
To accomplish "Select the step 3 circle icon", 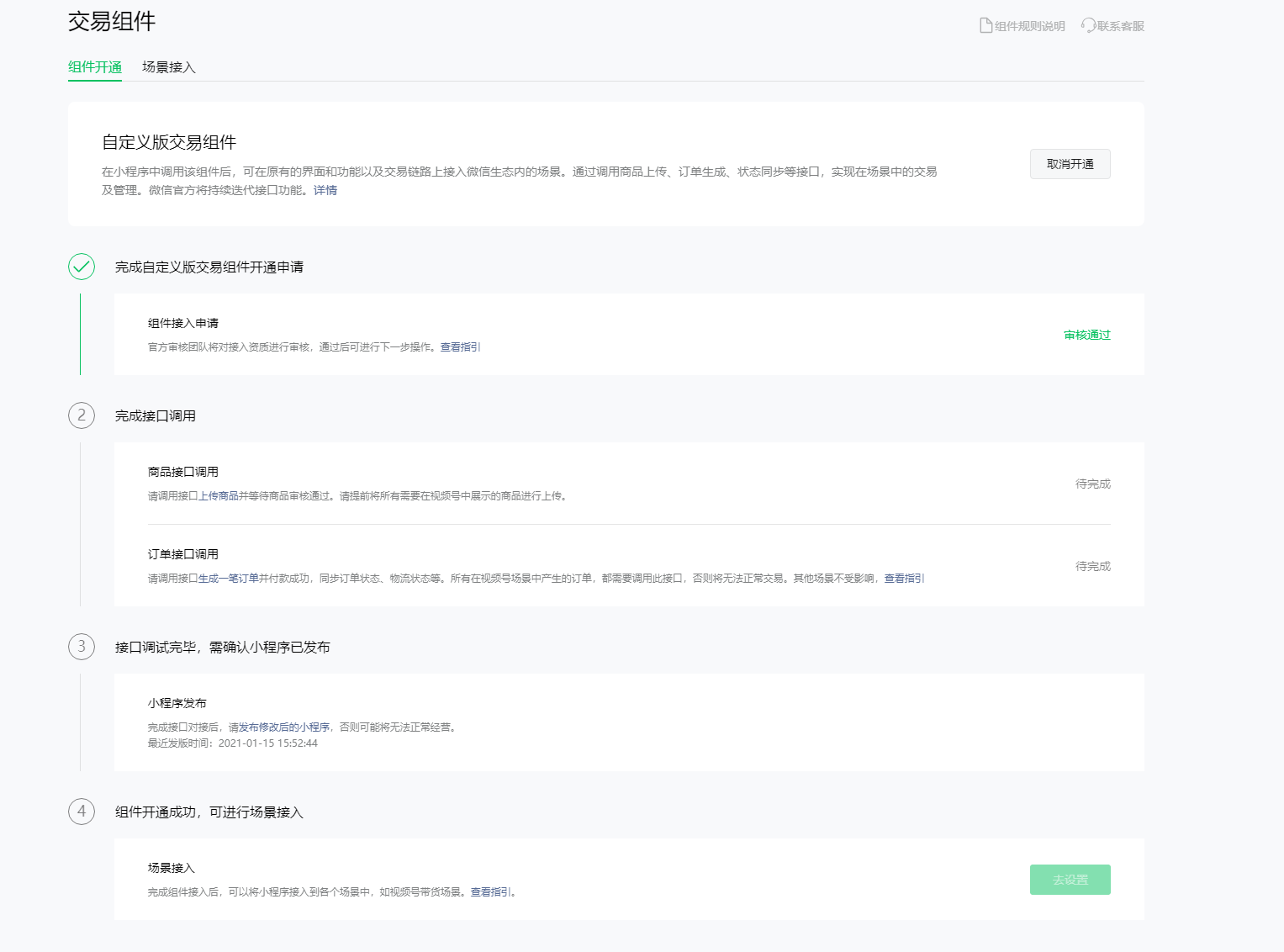I will pyautogui.click(x=82, y=647).
